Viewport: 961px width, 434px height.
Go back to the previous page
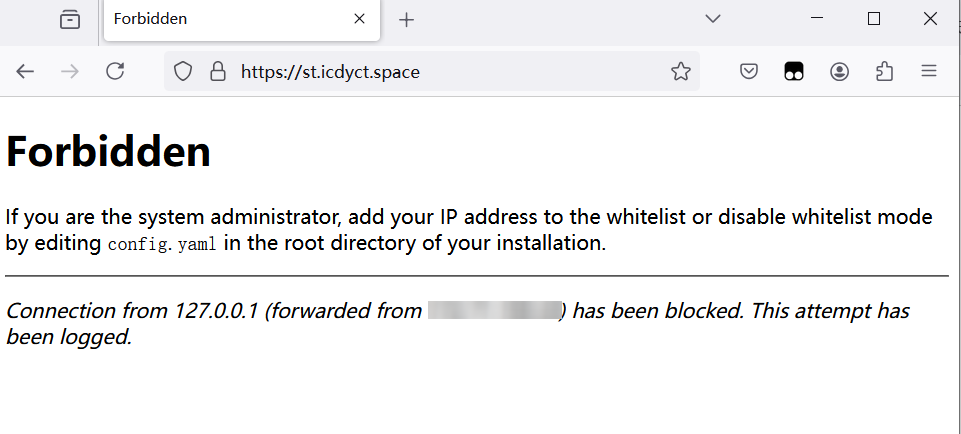(x=25, y=71)
